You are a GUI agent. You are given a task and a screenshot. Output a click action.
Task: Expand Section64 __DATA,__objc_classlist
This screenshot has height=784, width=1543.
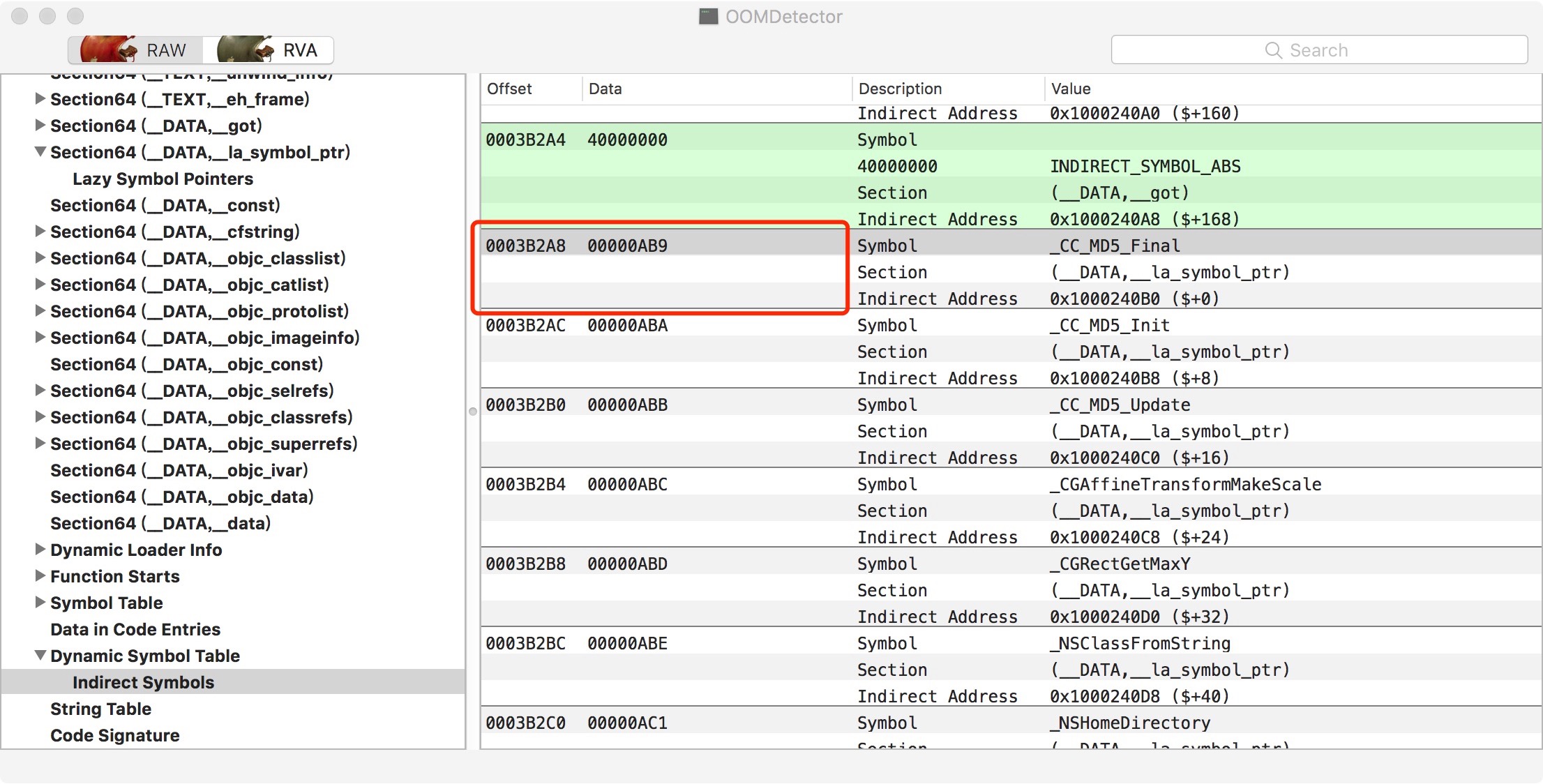click(40, 258)
